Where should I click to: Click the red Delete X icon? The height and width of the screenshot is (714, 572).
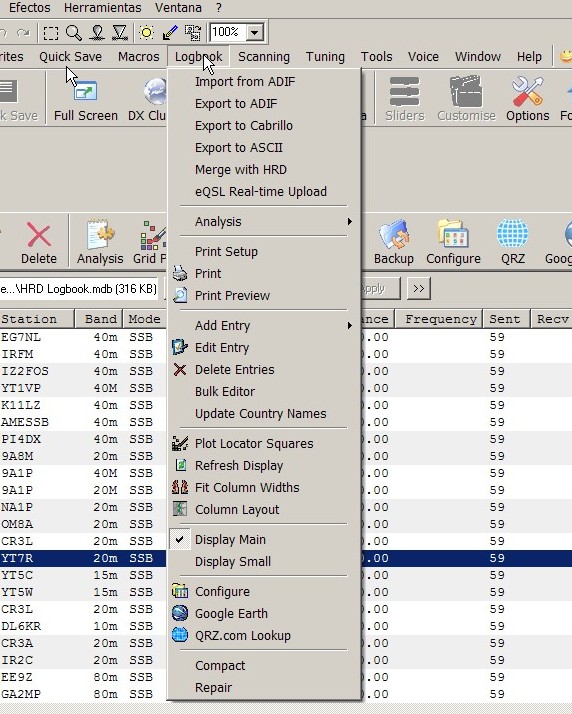pyautogui.click(x=39, y=235)
